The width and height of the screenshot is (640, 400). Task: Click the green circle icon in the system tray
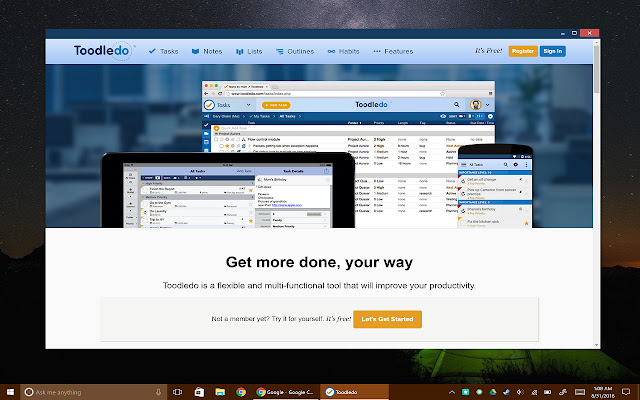point(479,392)
